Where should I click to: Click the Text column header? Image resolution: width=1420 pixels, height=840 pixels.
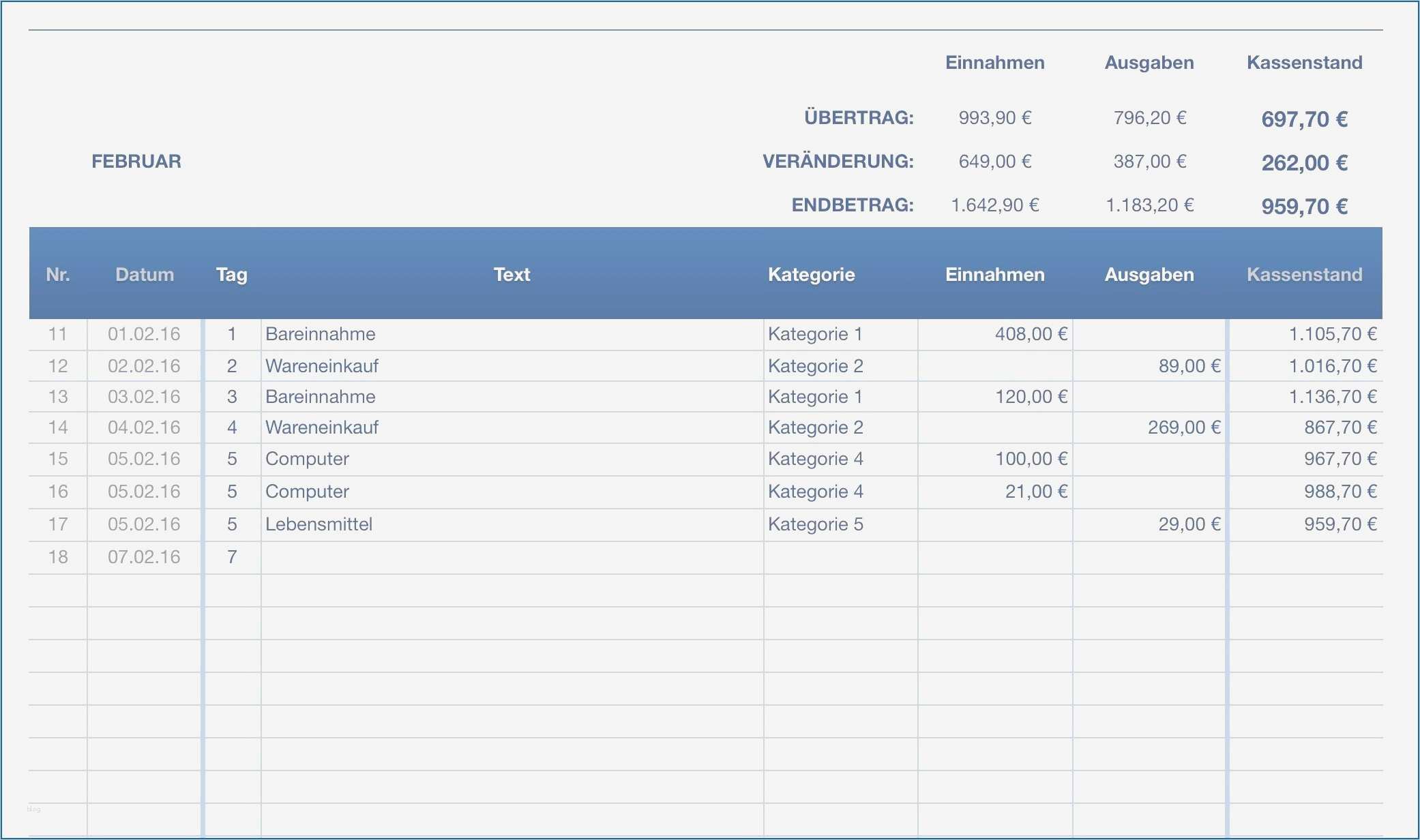coord(512,274)
